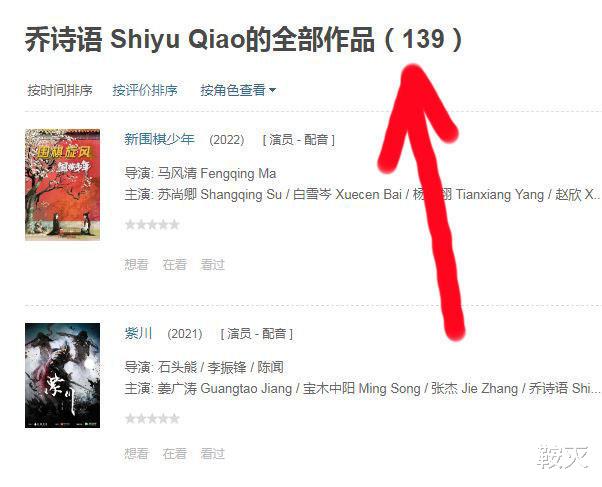Rate 紫川 using the star rating

coord(152,418)
